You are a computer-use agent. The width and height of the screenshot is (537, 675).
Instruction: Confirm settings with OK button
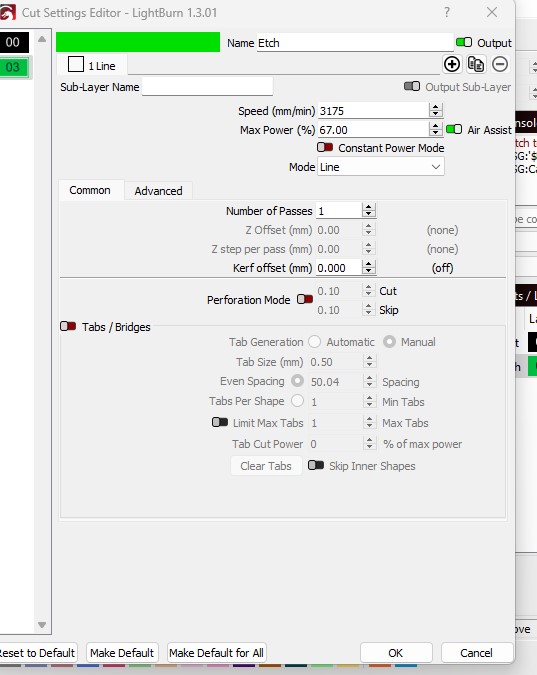(x=396, y=653)
